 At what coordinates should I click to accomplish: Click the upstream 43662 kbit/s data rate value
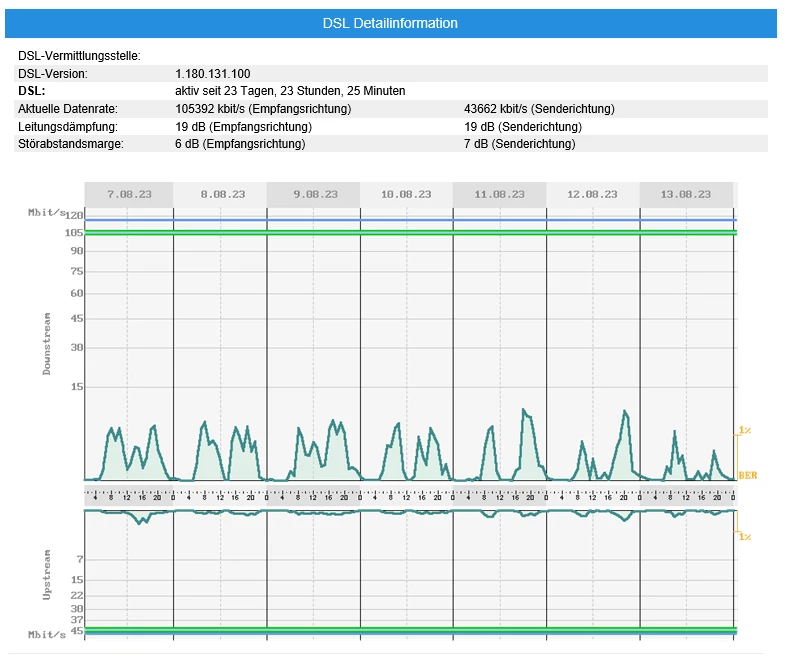[x=539, y=109]
